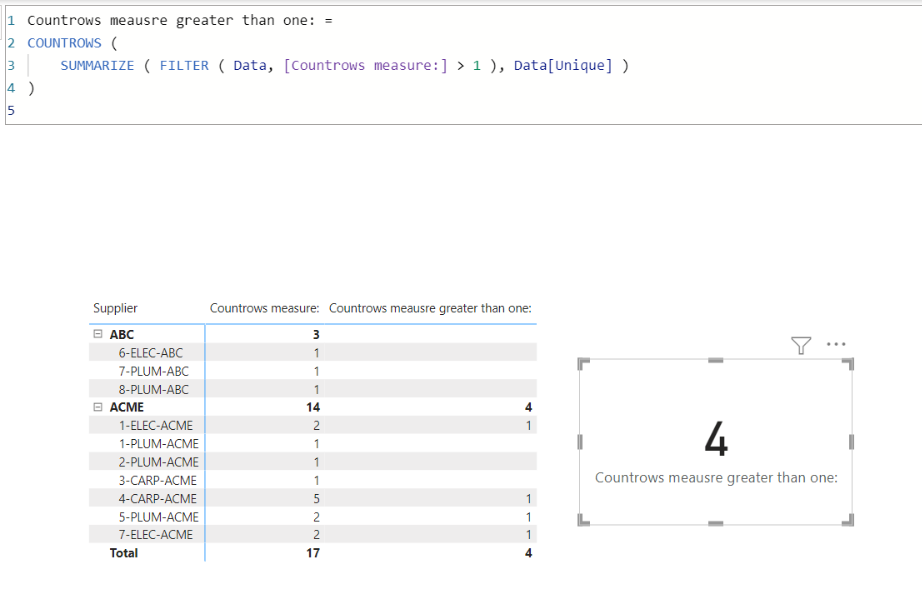The width and height of the screenshot is (922, 605).
Task: Click the FILTER function in formula
Action: tap(184, 65)
